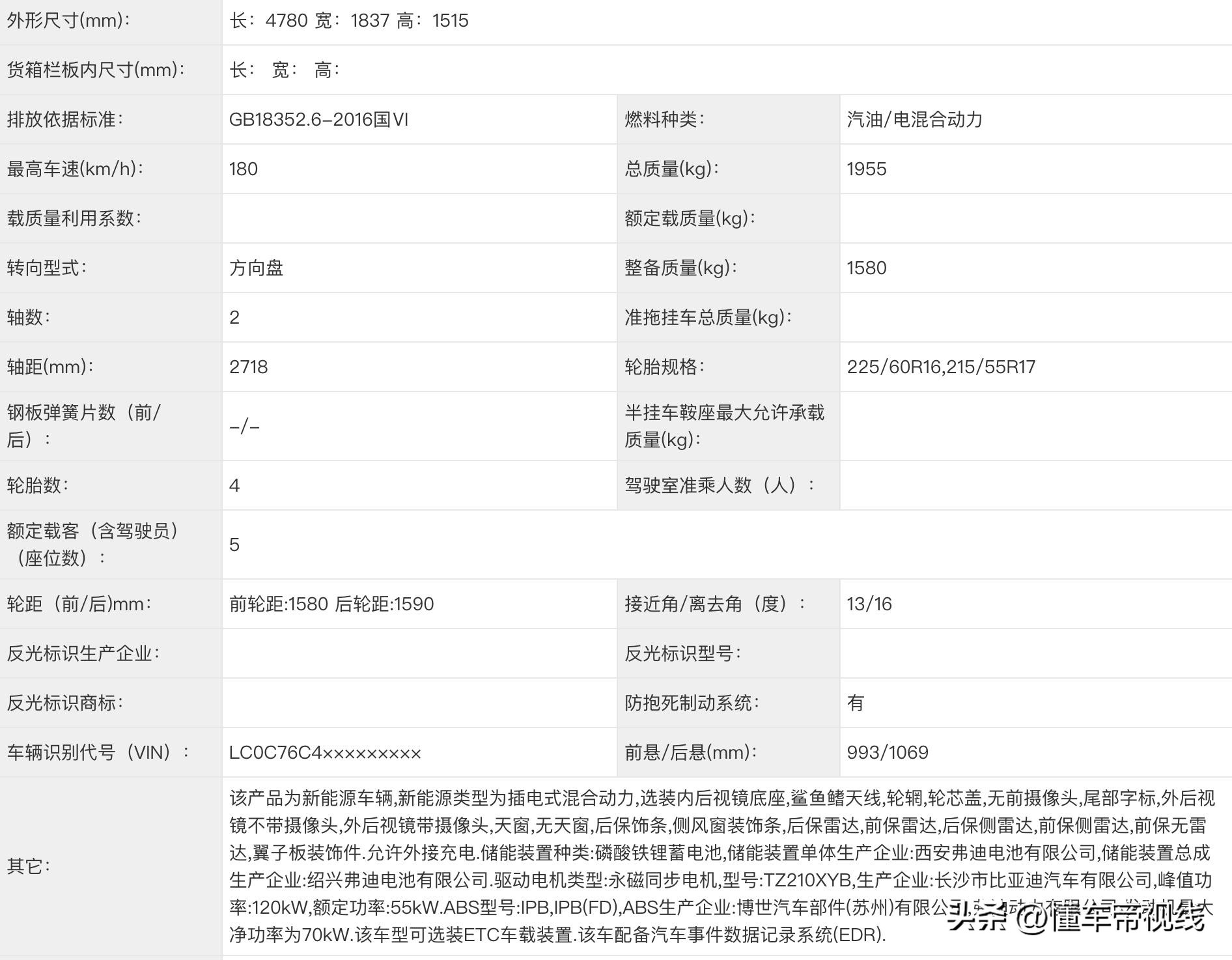Click the overhang value 993/1069
The width and height of the screenshot is (1232, 960).
888,752
